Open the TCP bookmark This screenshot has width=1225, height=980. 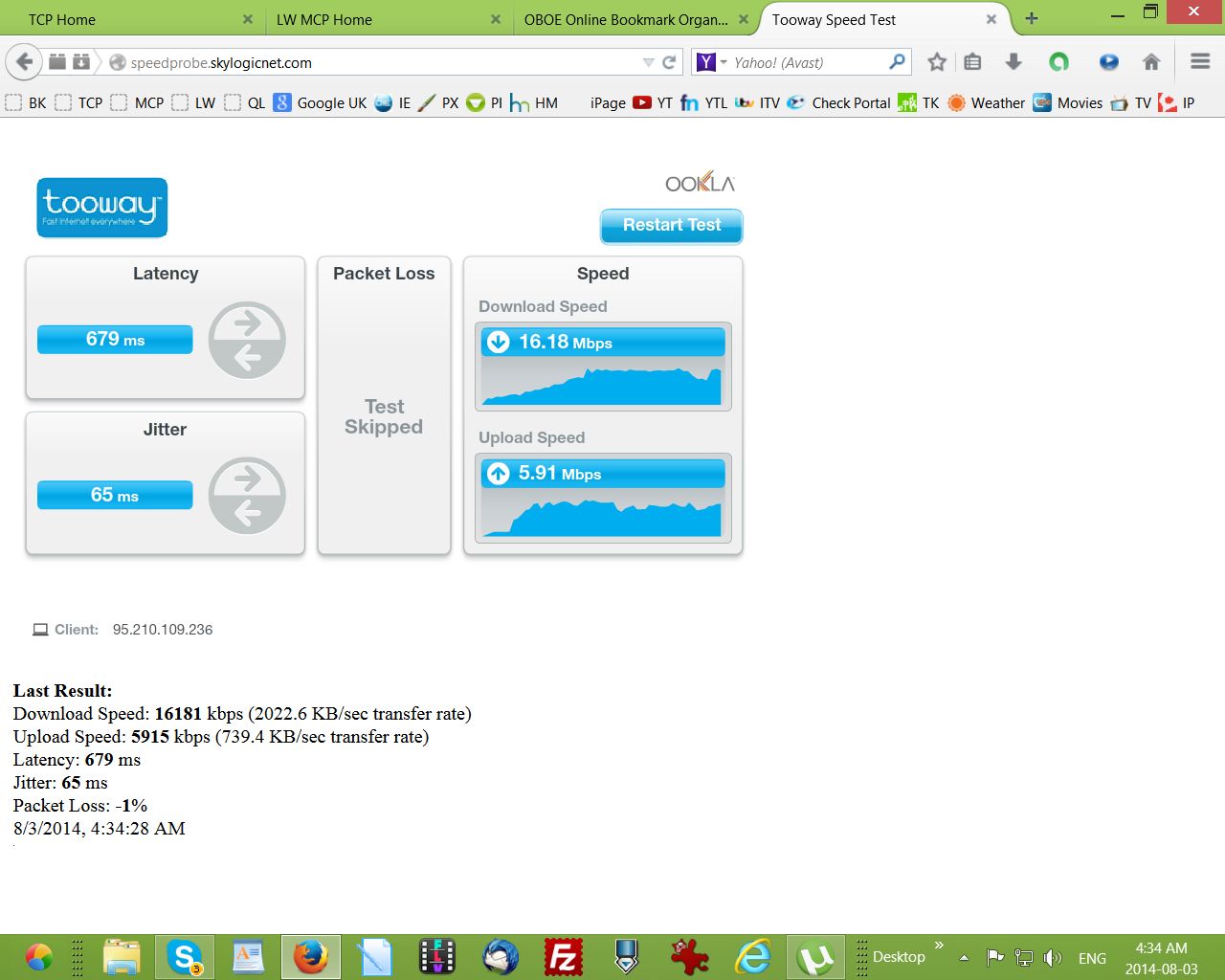(78, 102)
